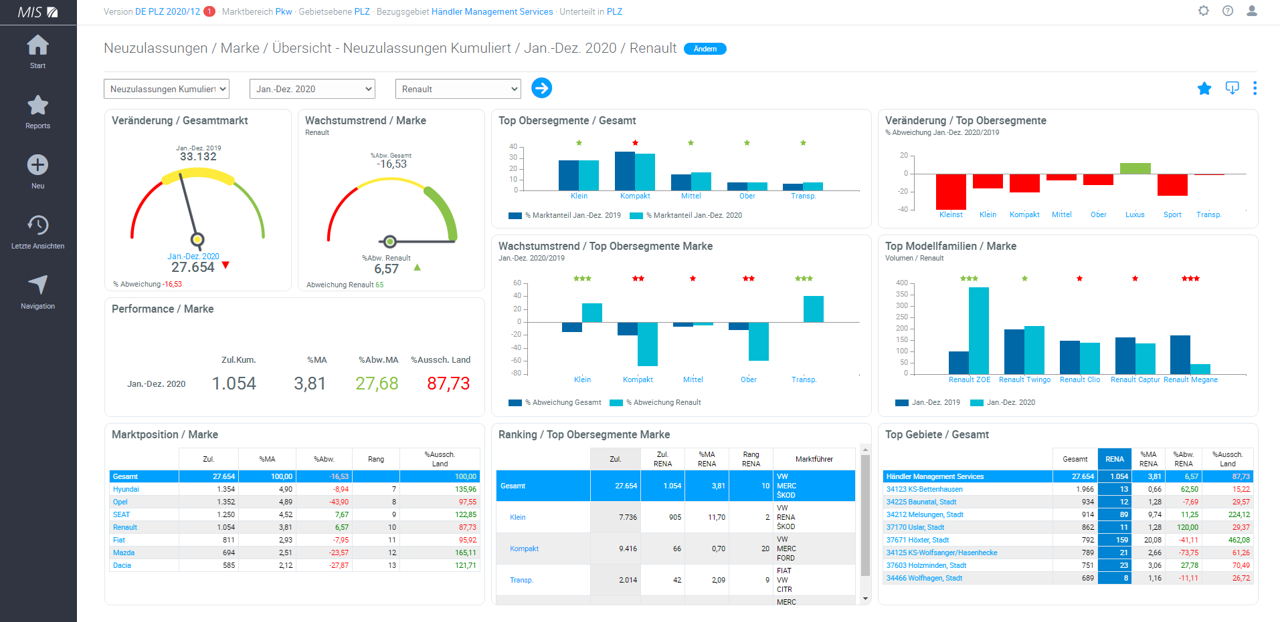
Task: Open the Renault brand dropdown
Action: [458, 89]
